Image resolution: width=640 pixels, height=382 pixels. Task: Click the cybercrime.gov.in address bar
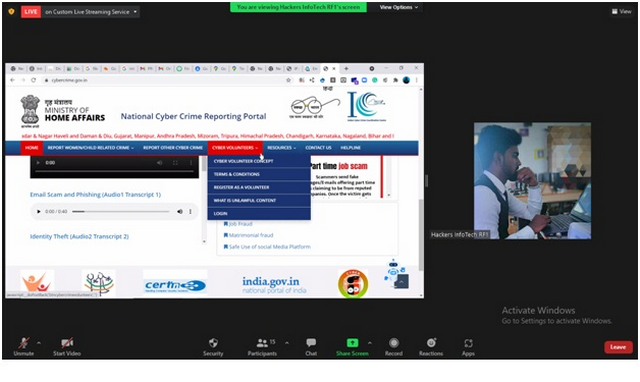pos(163,80)
